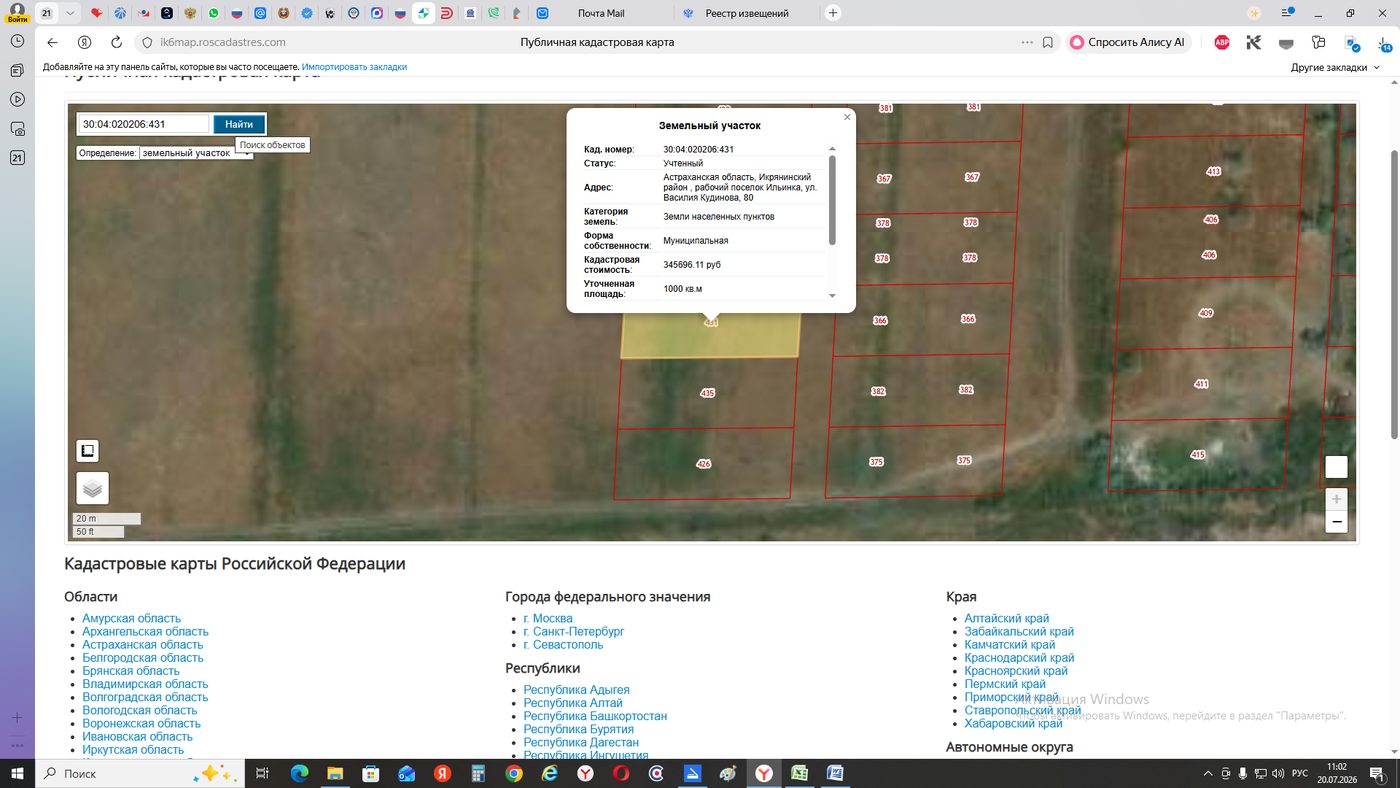1400x788 pixels.
Task: Click the cadastral number search field
Action: tap(144, 124)
